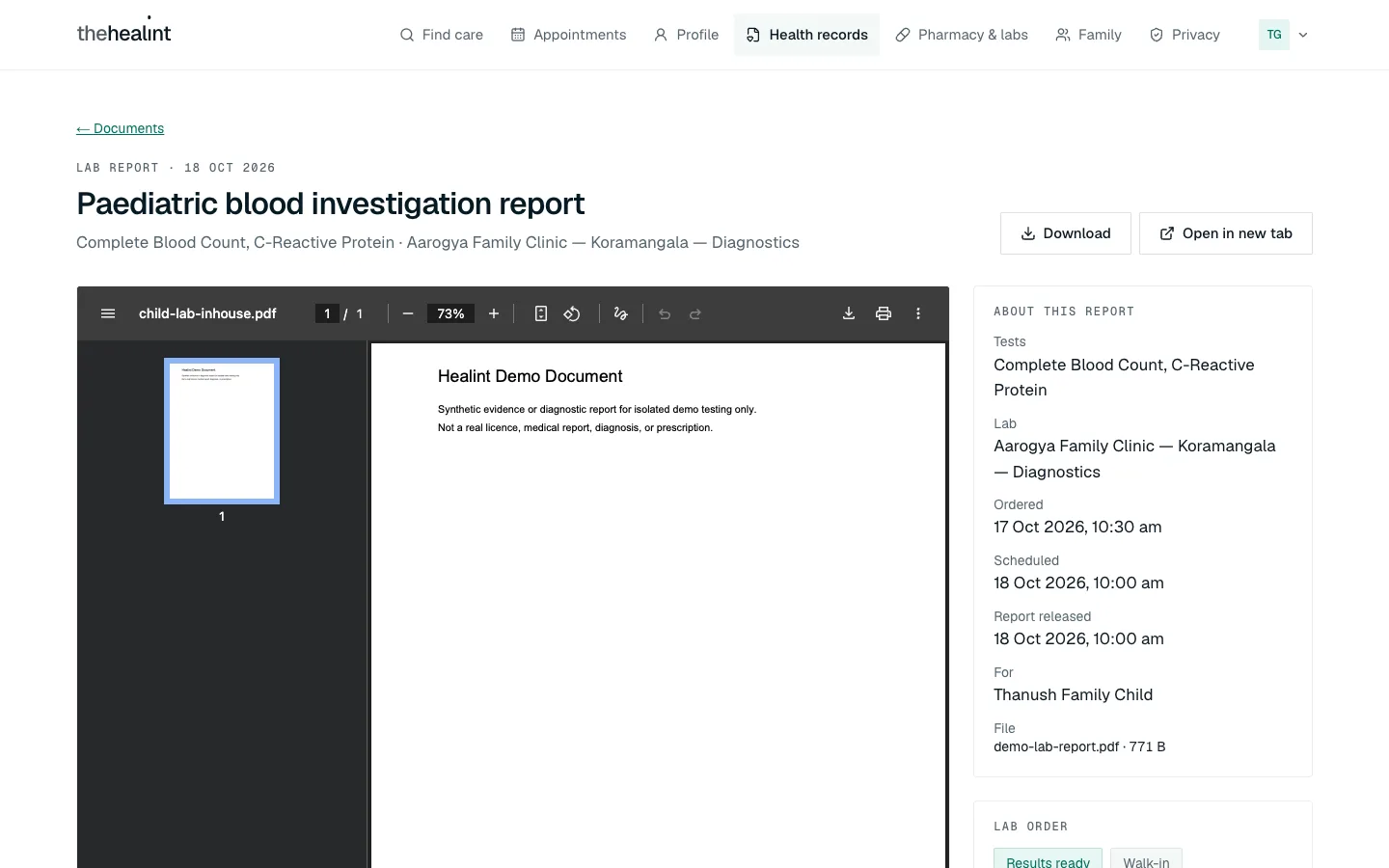Select the Health records tab
This screenshot has width=1389, height=868.
pos(807,35)
